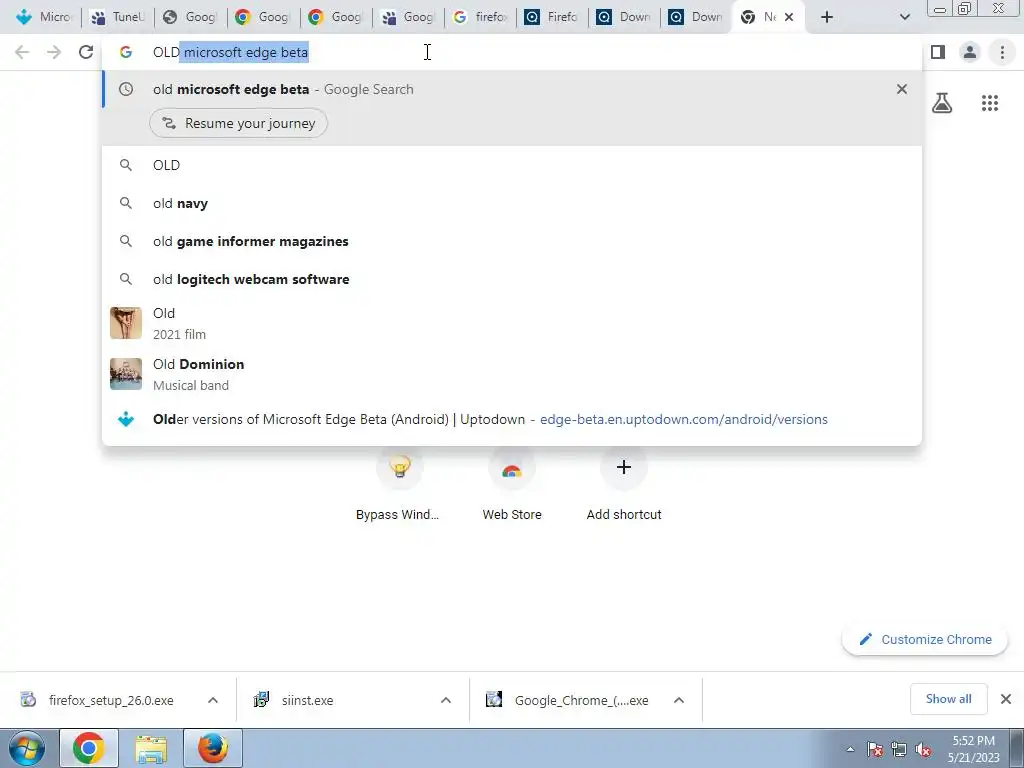Click the Old Dominion thumbnail
Screen dimensions: 1024x768
click(126, 374)
